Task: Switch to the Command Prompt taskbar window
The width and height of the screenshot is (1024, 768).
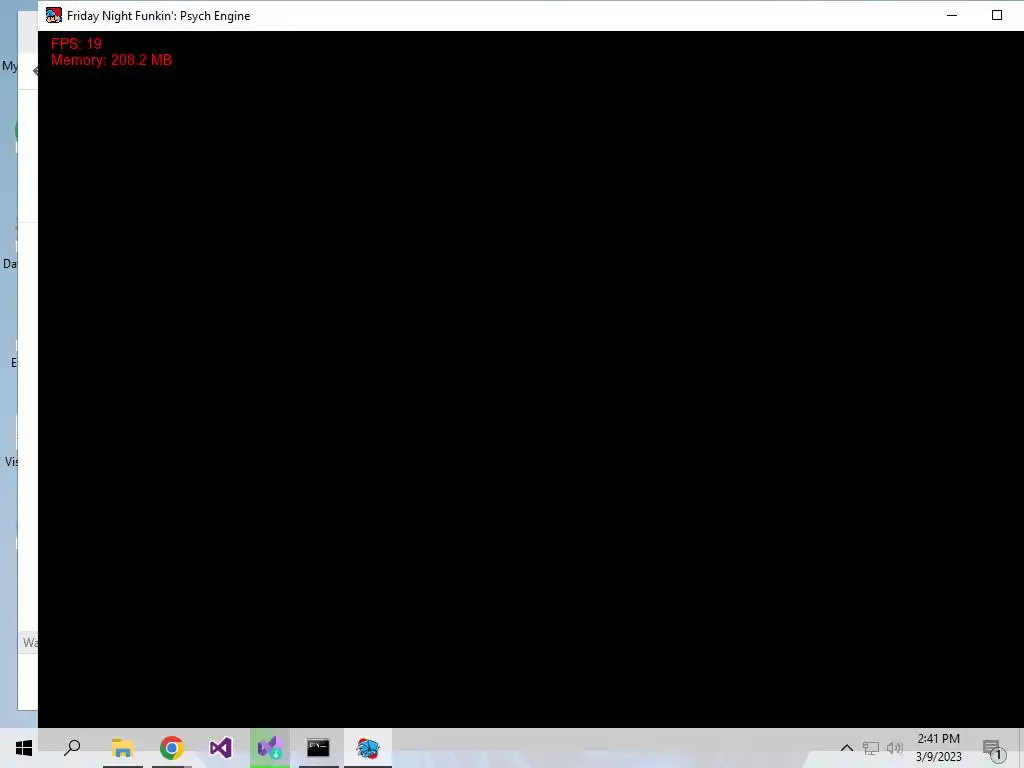Action: 319,748
